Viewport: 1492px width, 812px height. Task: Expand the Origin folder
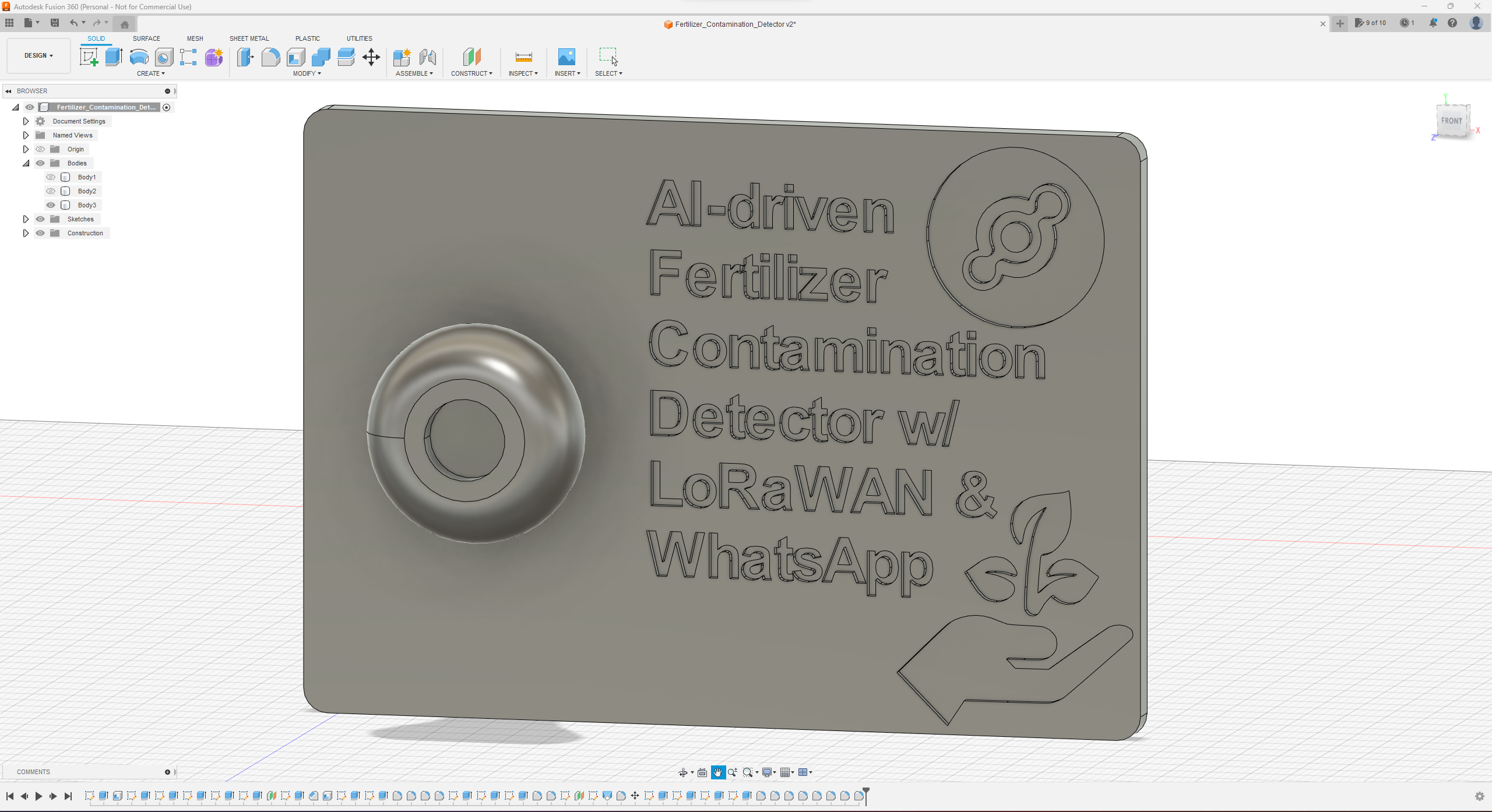[24, 149]
